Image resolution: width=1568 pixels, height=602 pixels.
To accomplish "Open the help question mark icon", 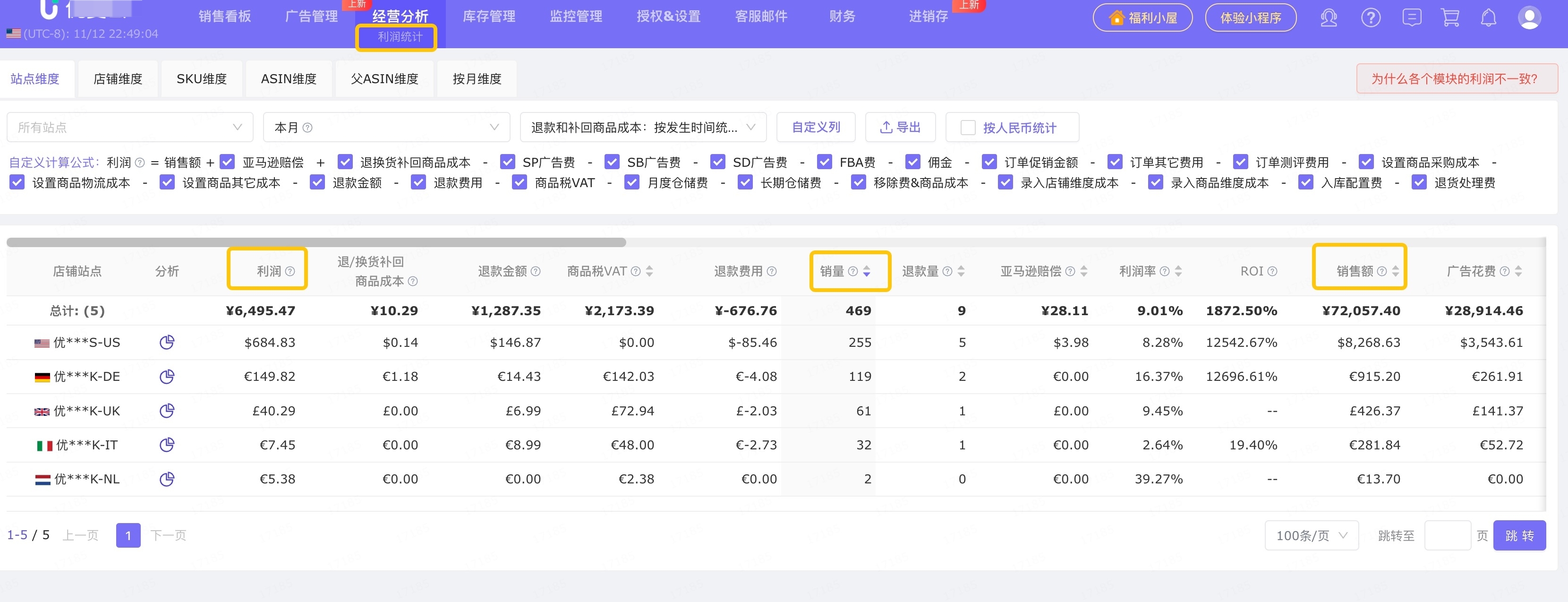I will [1370, 17].
